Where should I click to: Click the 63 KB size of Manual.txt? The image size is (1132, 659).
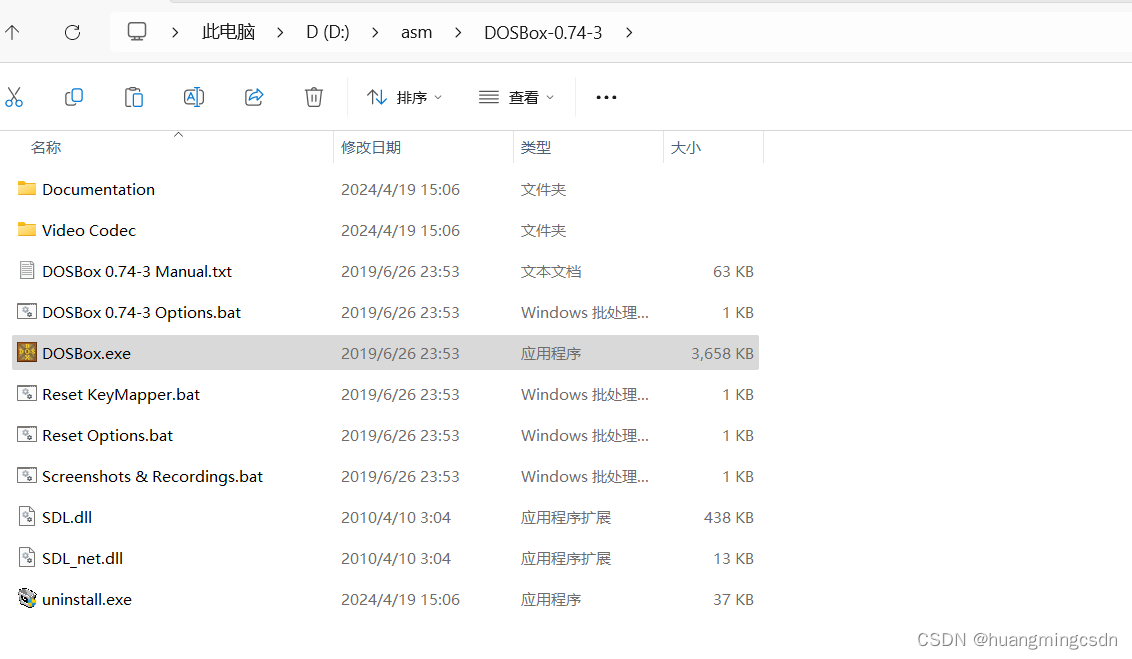(x=733, y=271)
